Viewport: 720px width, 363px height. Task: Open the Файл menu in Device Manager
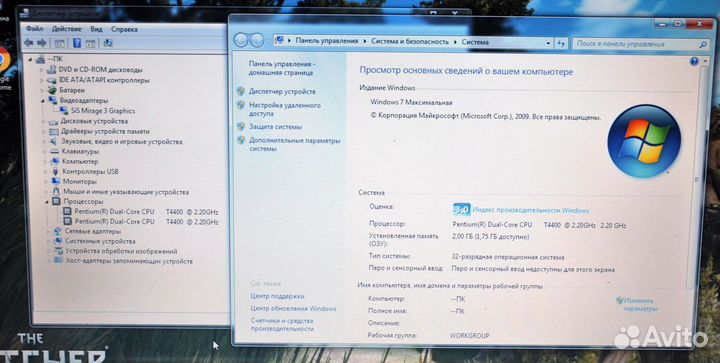pyautogui.click(x=34, y=28)
